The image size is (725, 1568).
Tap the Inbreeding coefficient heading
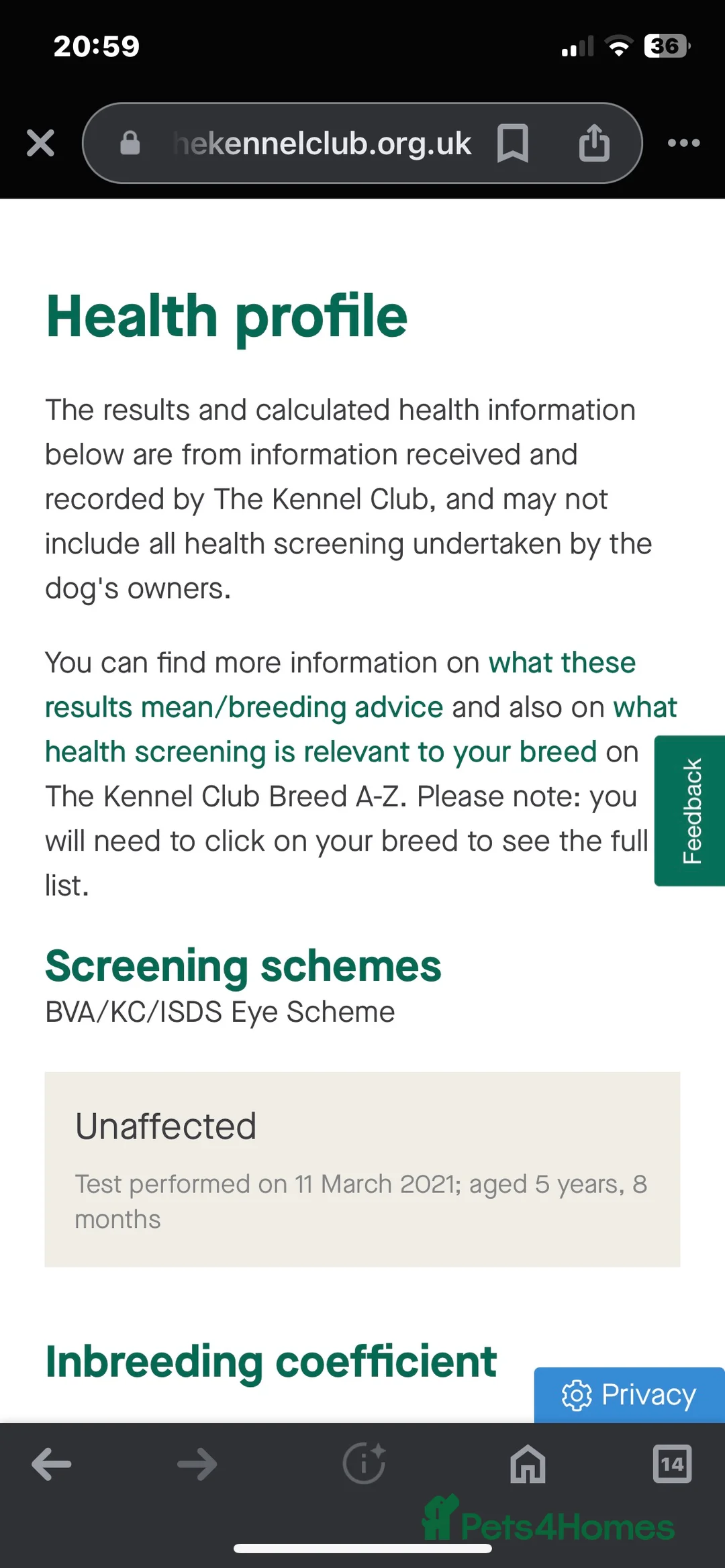point(270,1361)
